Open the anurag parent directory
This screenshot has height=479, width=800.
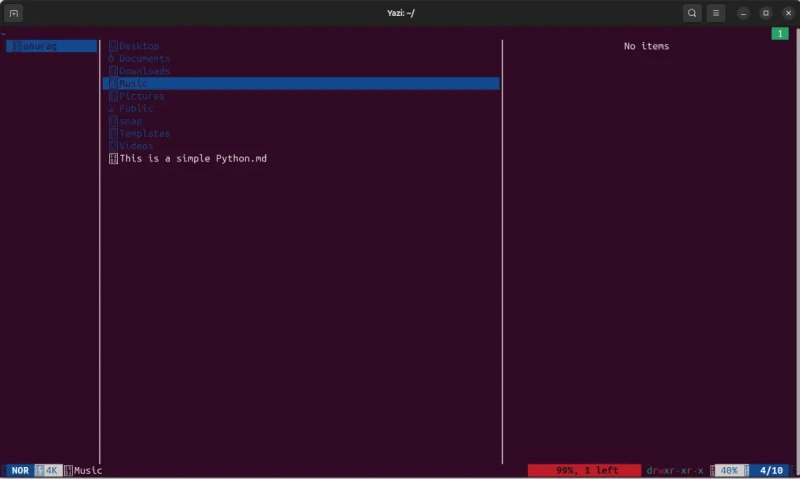point(52,46)
